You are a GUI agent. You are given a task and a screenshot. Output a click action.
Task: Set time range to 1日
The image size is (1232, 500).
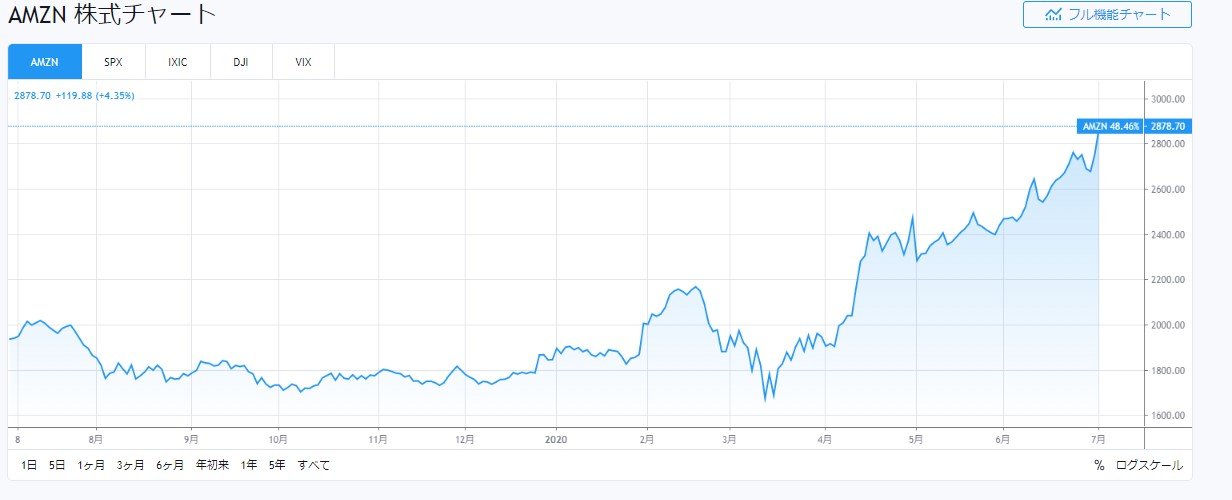coord(29,465)
